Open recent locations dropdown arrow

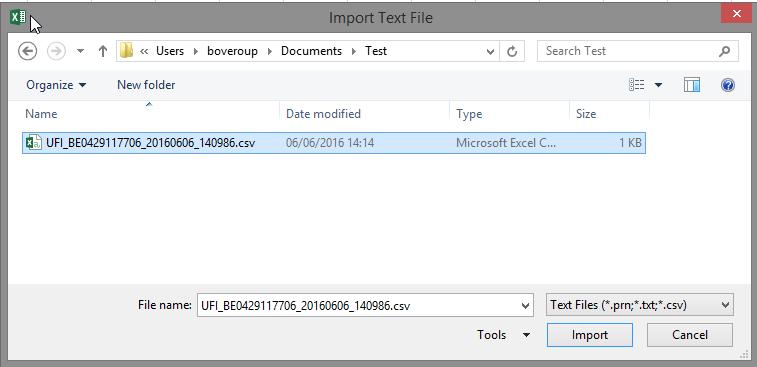tap(81, 51)
